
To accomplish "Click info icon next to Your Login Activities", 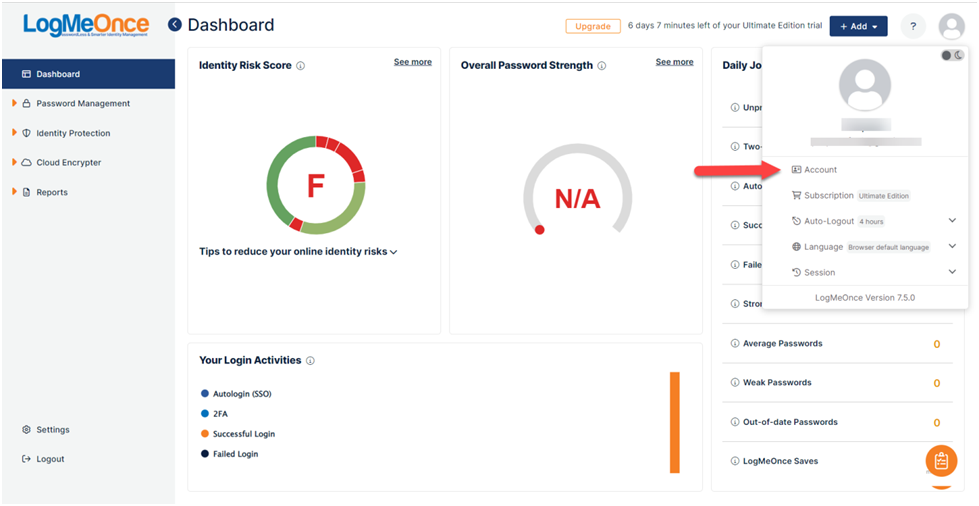I will point(310,360).
